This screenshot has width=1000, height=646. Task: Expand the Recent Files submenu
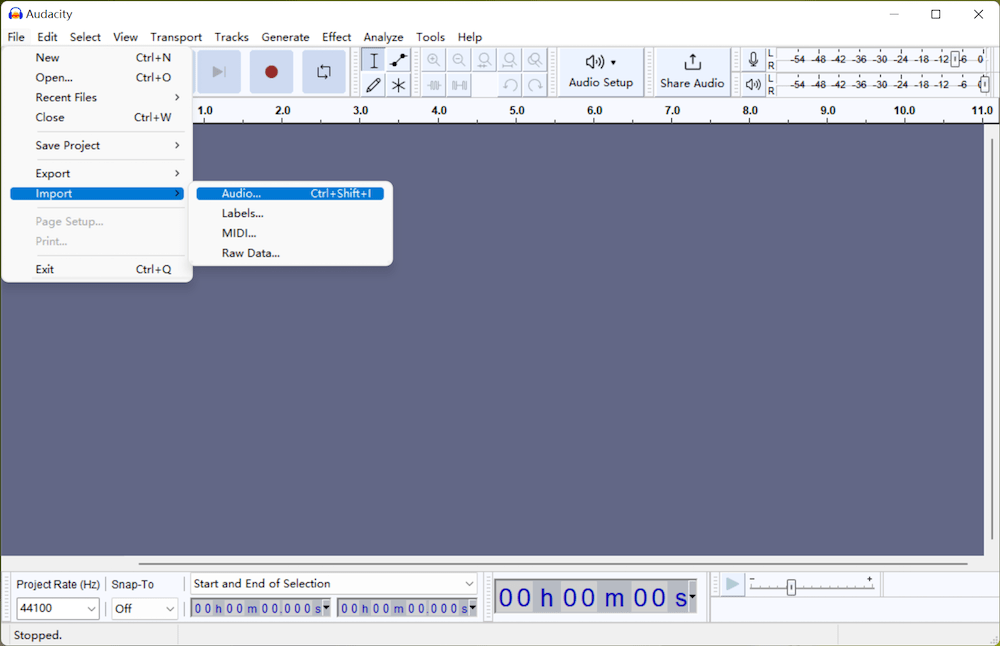97,97
